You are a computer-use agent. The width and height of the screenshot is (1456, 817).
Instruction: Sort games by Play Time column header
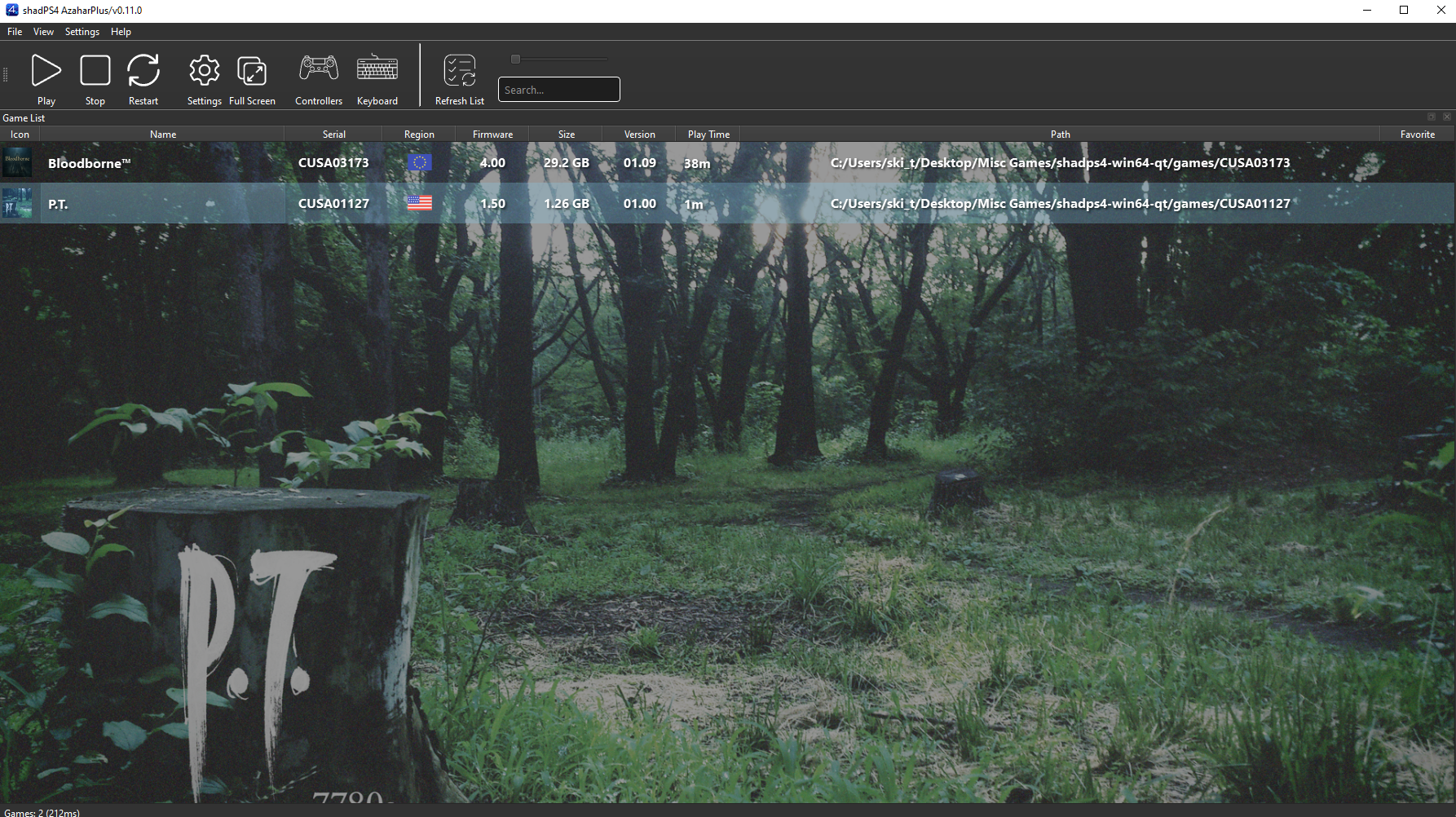tap(708, 135)
